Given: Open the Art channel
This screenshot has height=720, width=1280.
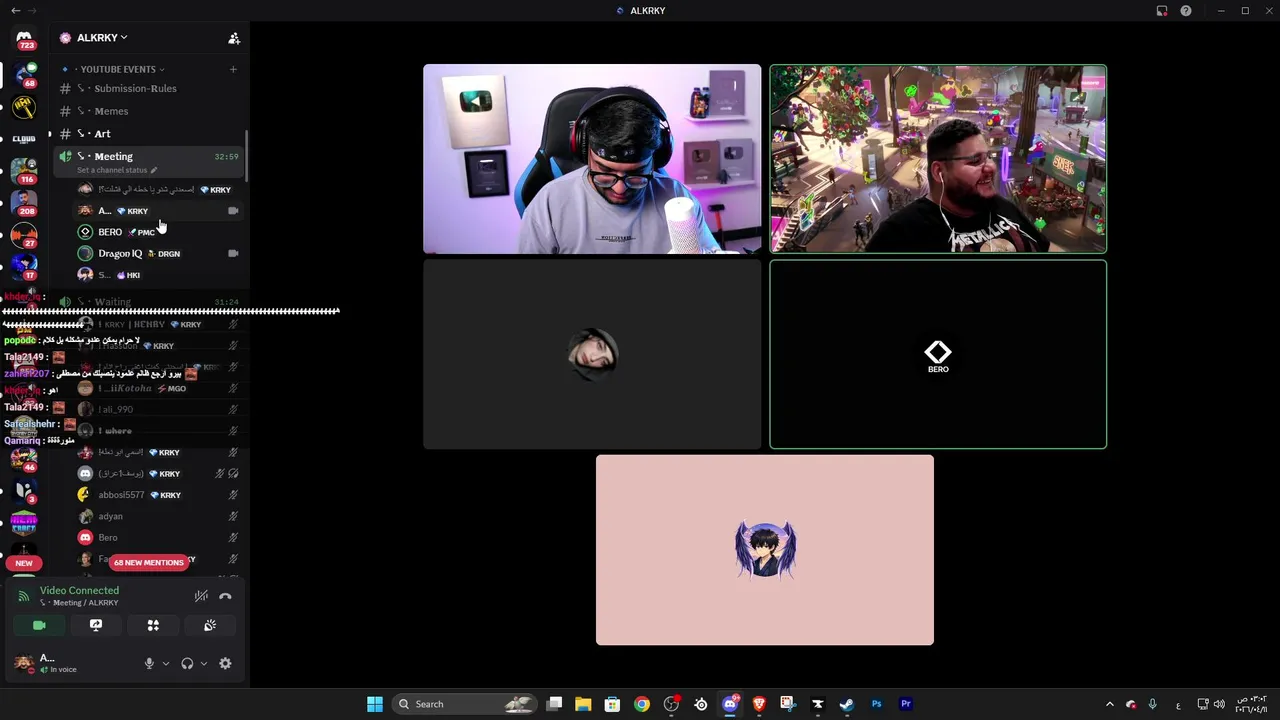Looking at the screenshot, I should [148, 133].
